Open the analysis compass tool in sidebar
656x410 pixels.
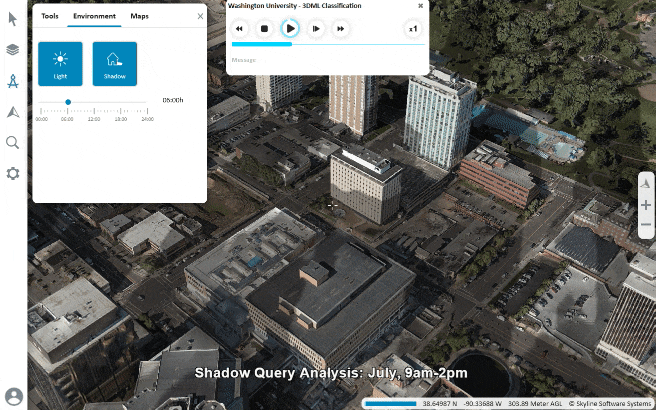(x=13, y=81)
